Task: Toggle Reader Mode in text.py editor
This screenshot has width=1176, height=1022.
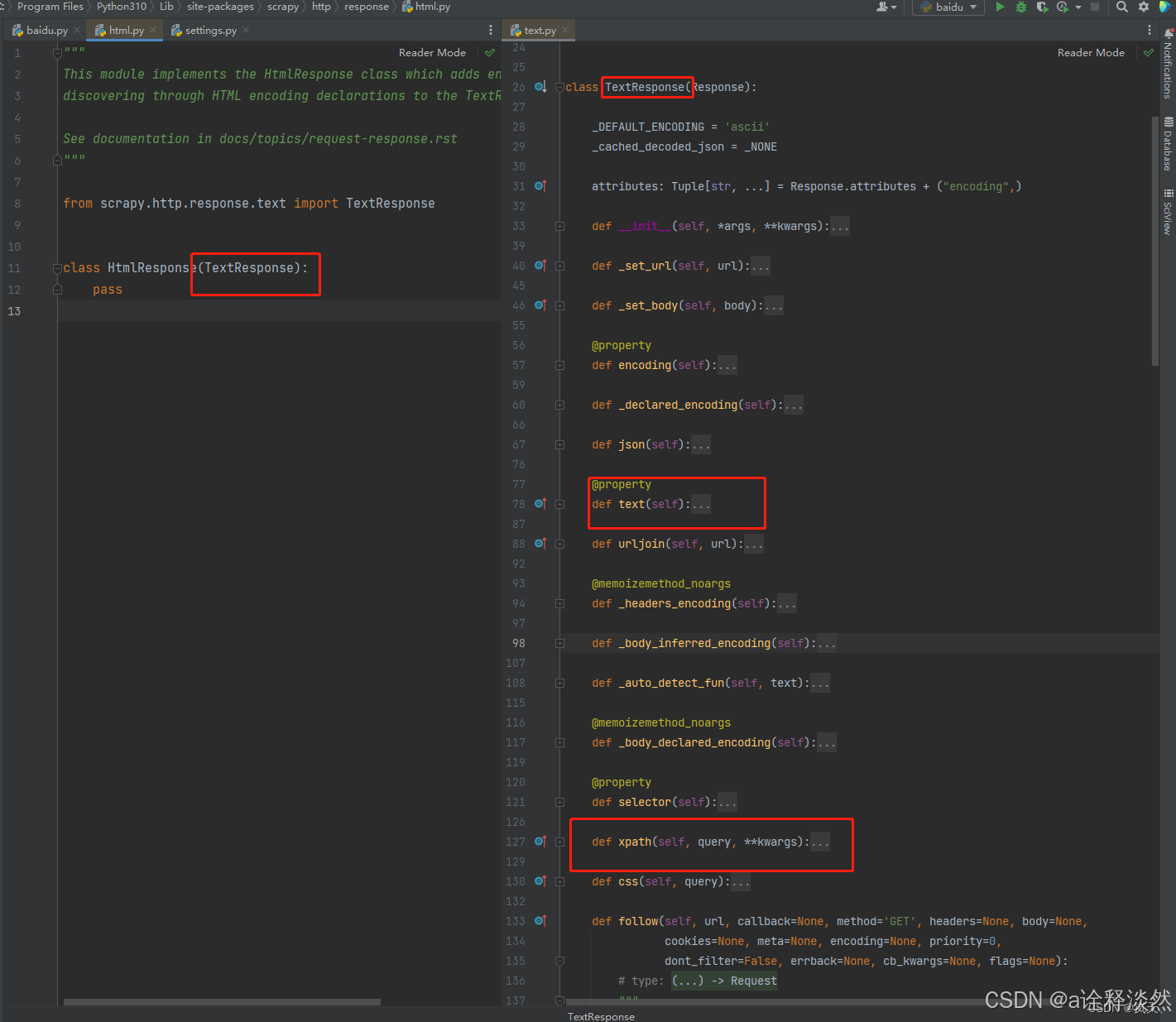Action: 1091,53
